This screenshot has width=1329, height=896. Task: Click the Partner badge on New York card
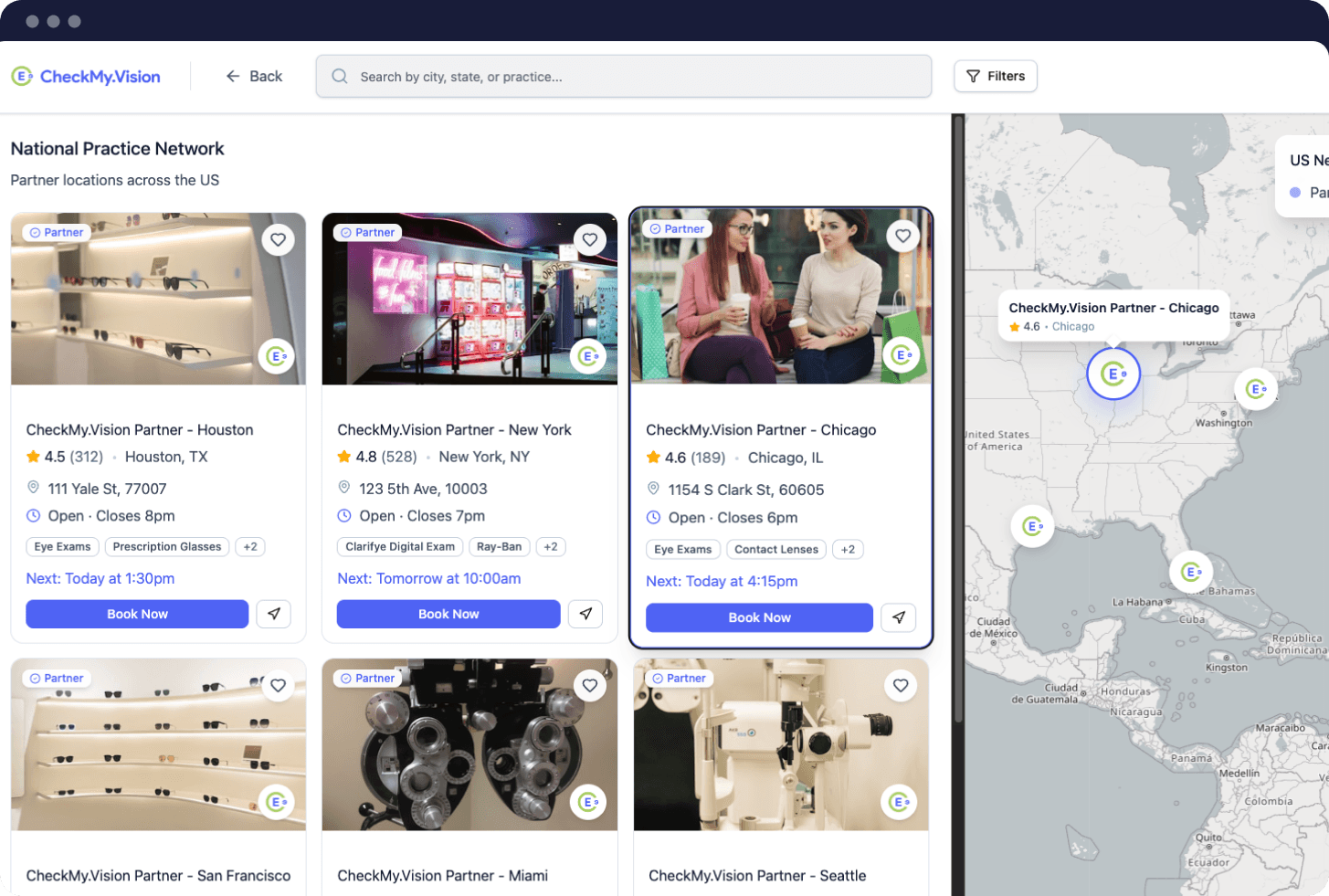click(x=368, y=233)
